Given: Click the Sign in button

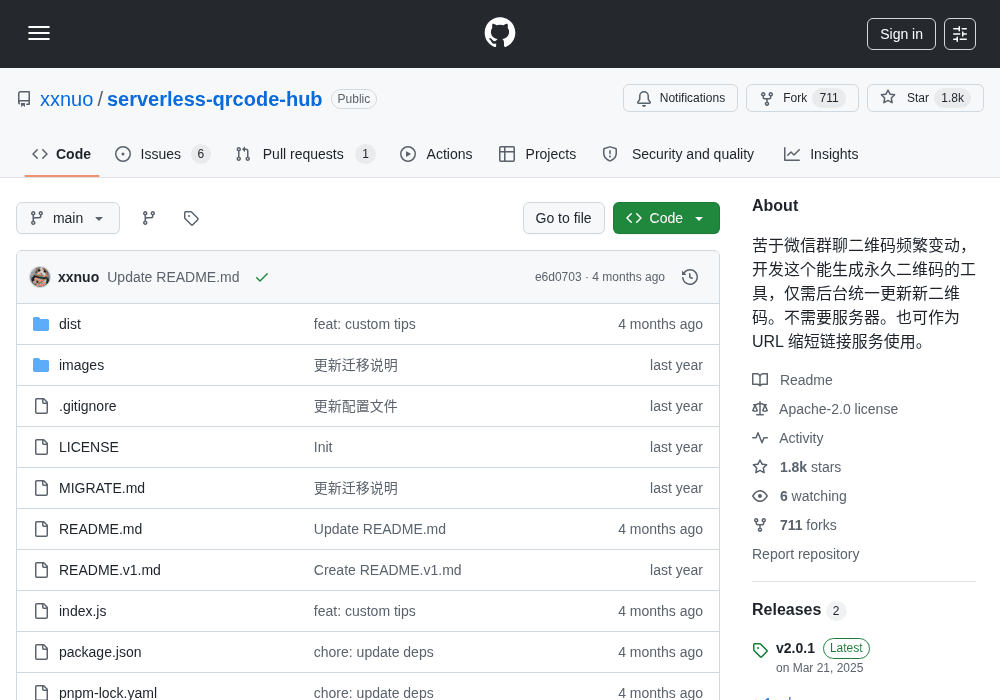Looking at the screenshot, I should pos(901,34).
